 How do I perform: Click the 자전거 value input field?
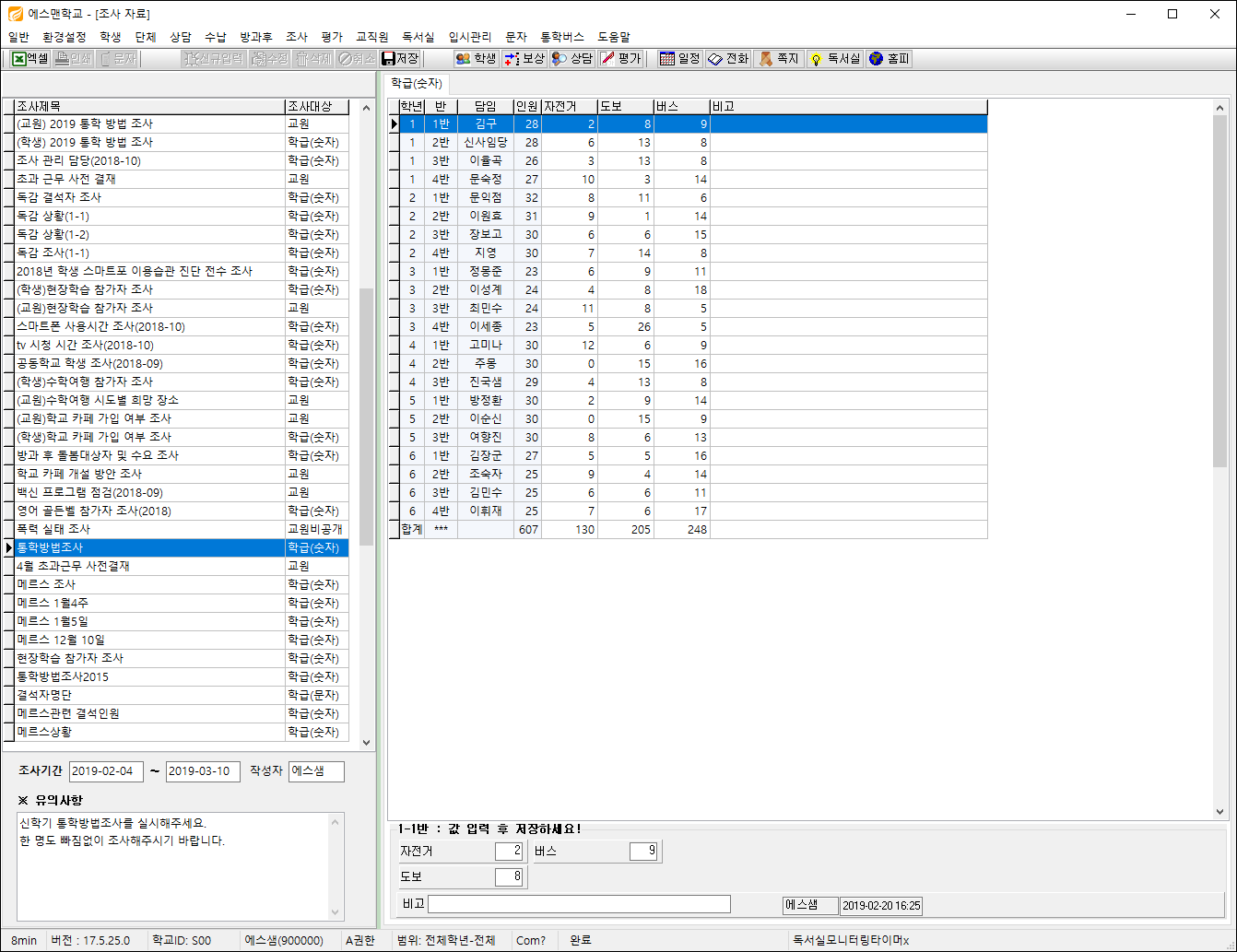[509, 851]
